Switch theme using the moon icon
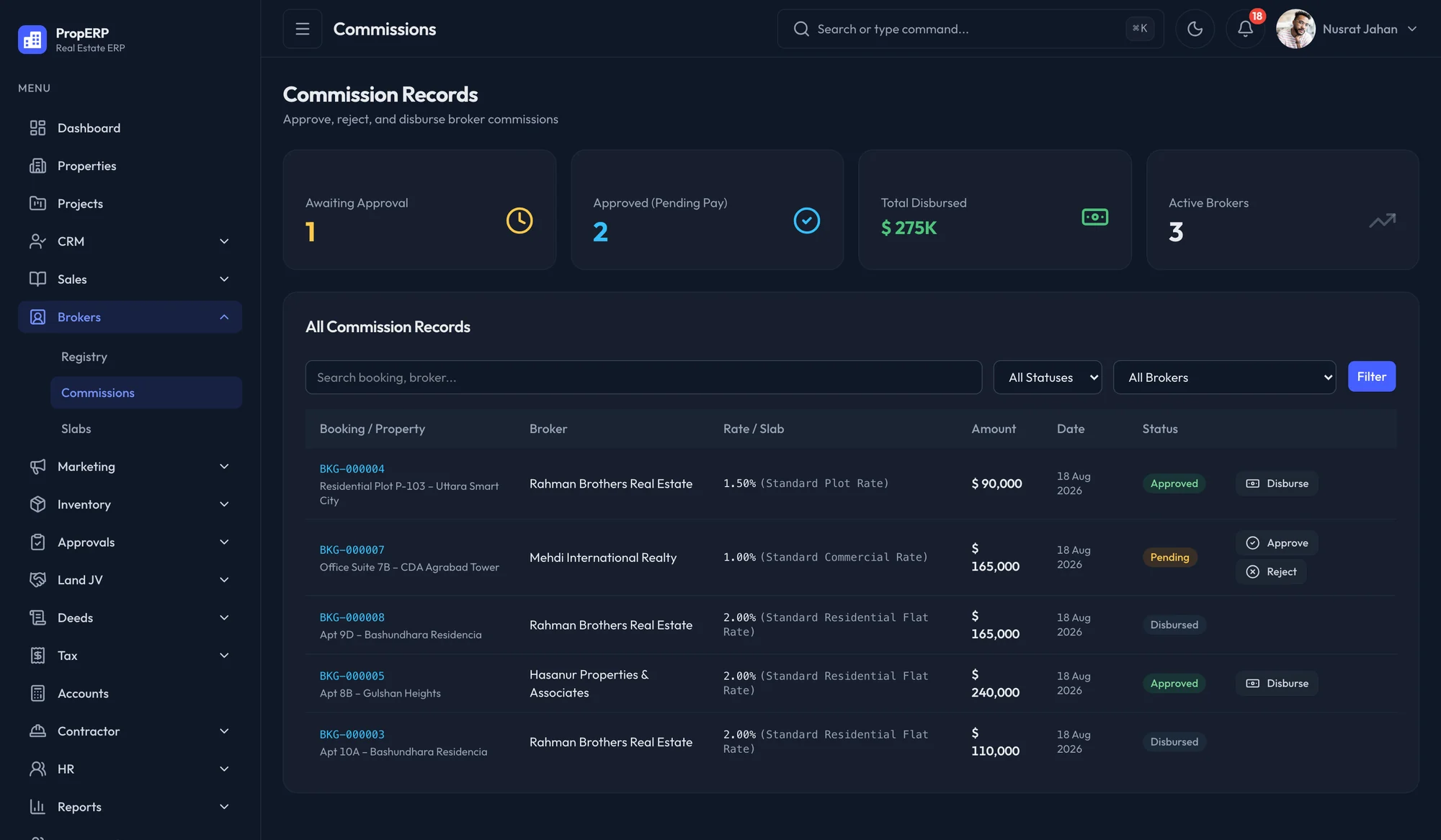1441x840 pixels. click(x=1195, y=29)
